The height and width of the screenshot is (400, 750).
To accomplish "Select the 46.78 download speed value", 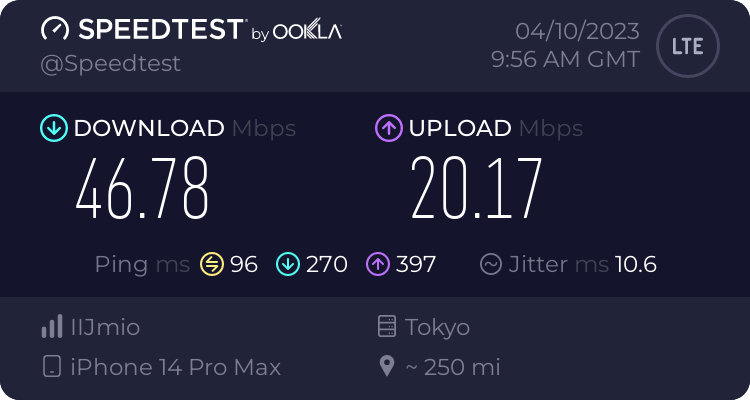I will pos(142,188).
